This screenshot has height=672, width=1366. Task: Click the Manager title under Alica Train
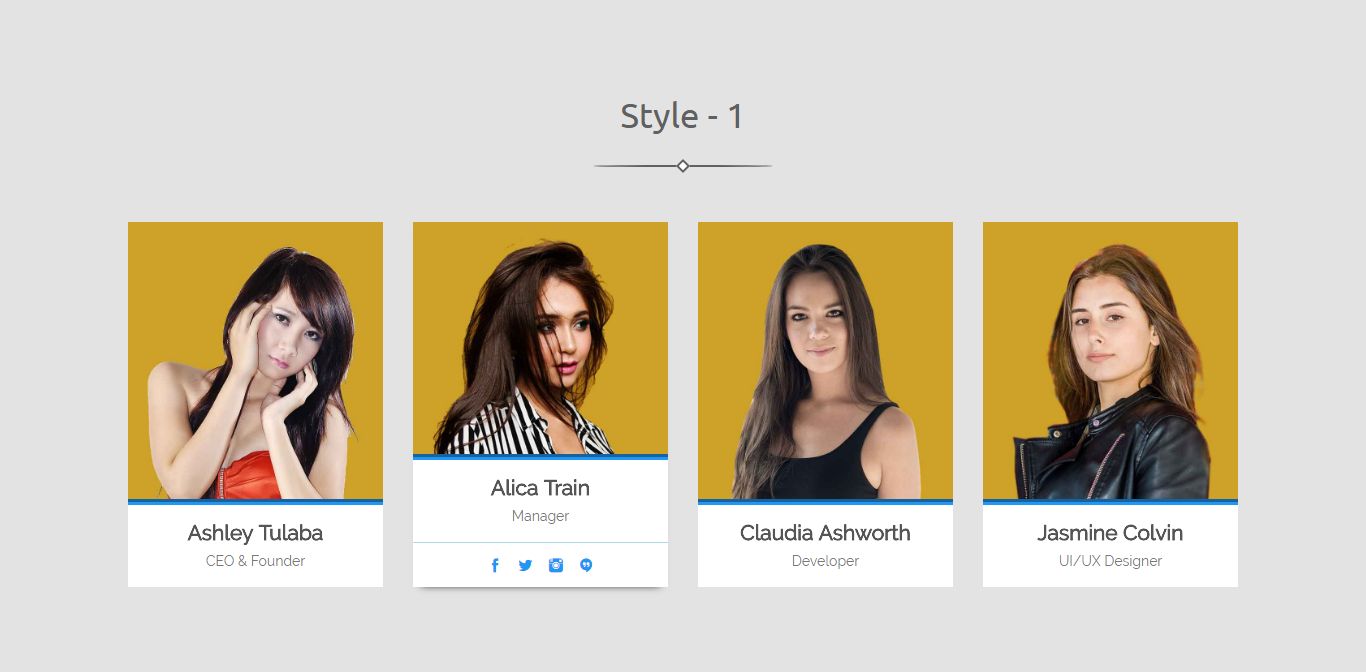[x=540, y=516]
